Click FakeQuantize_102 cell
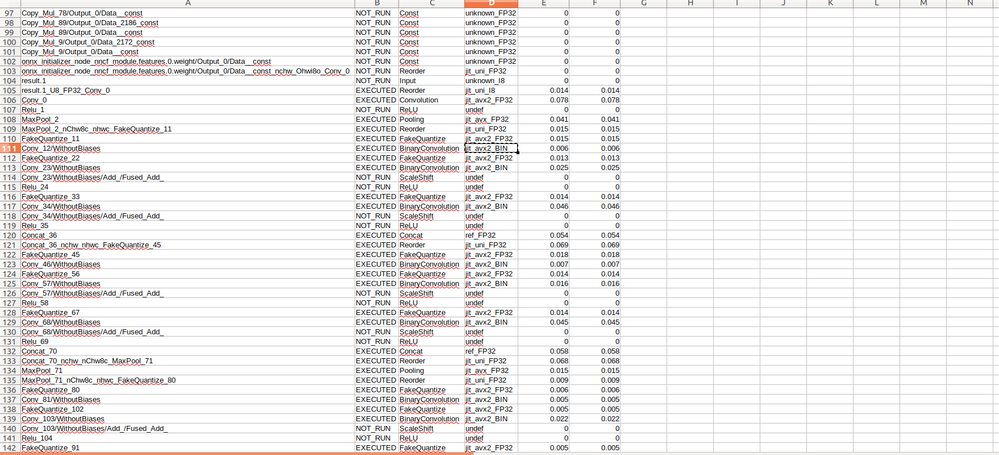 pyautogui.click(x=187, y=409)
